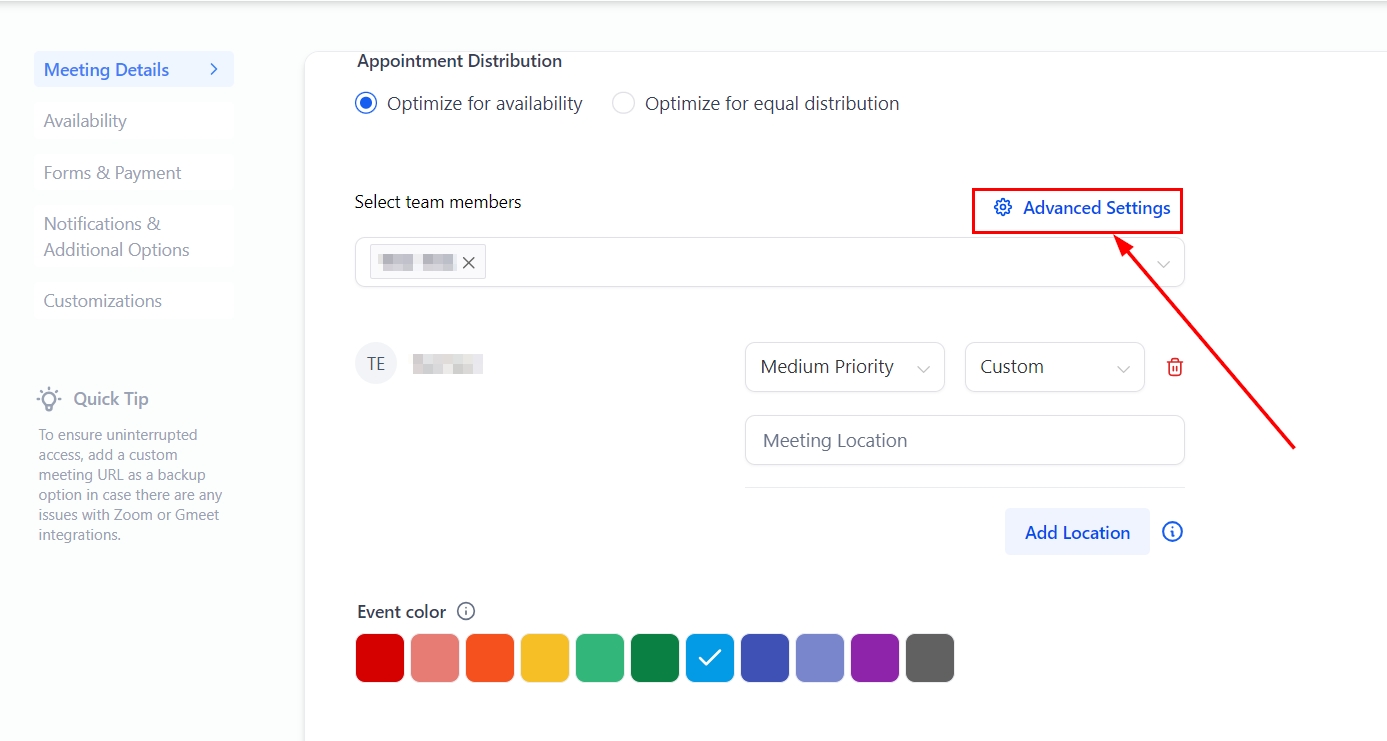Switch to Customizations section
Screen dimensions: 1387x741
(x=102, y=301)
